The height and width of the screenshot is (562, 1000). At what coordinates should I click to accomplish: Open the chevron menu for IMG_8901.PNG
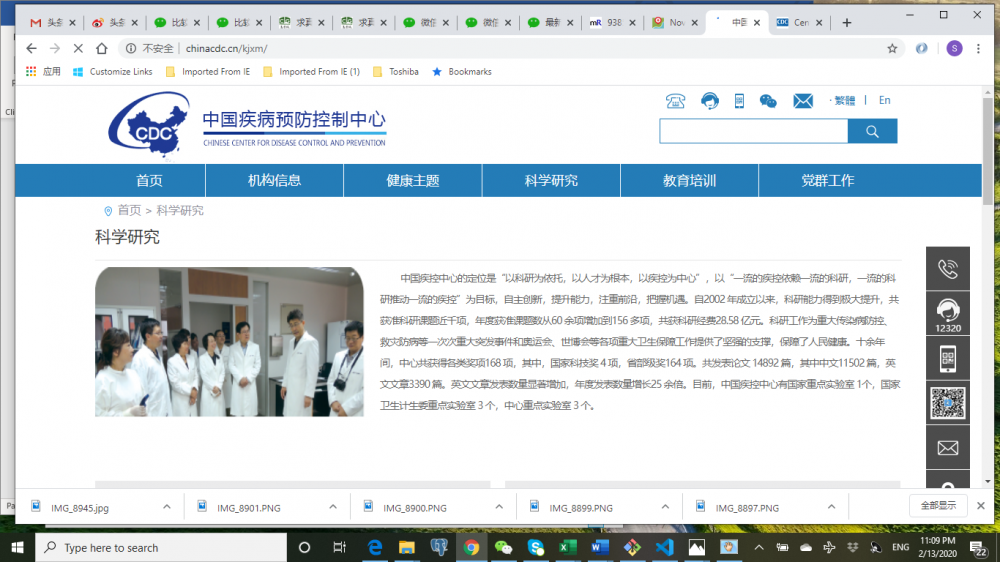[333, 508]
